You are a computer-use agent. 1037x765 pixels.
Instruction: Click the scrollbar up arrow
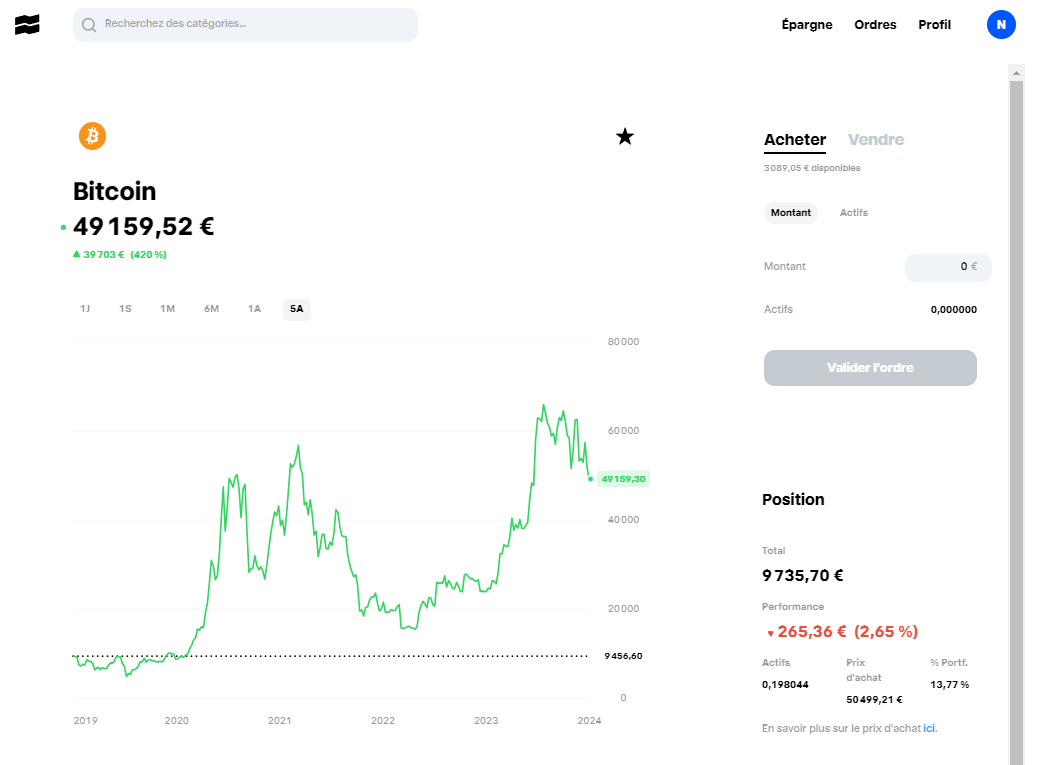1016,73
